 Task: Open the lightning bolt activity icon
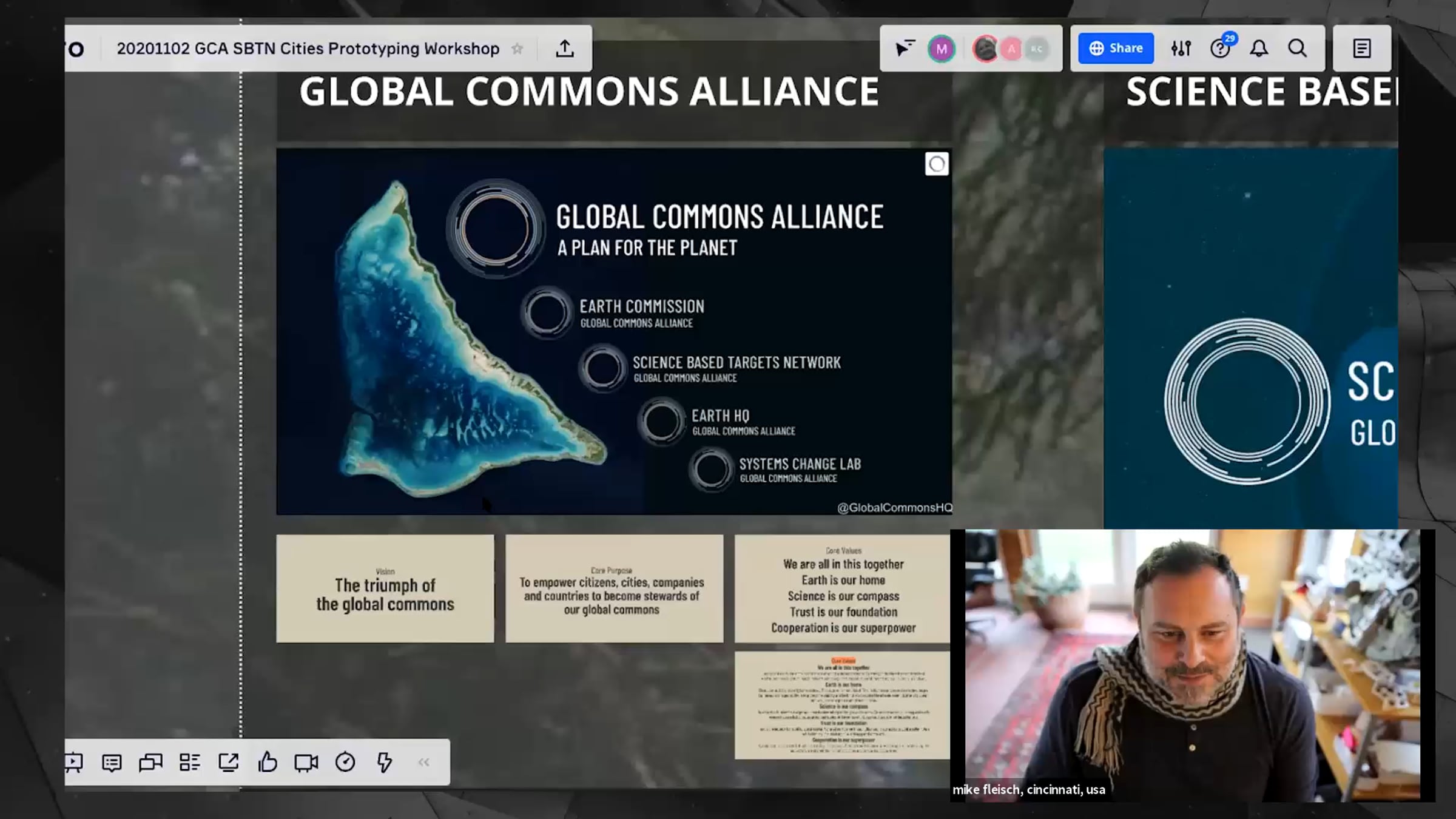pos(384,762)
